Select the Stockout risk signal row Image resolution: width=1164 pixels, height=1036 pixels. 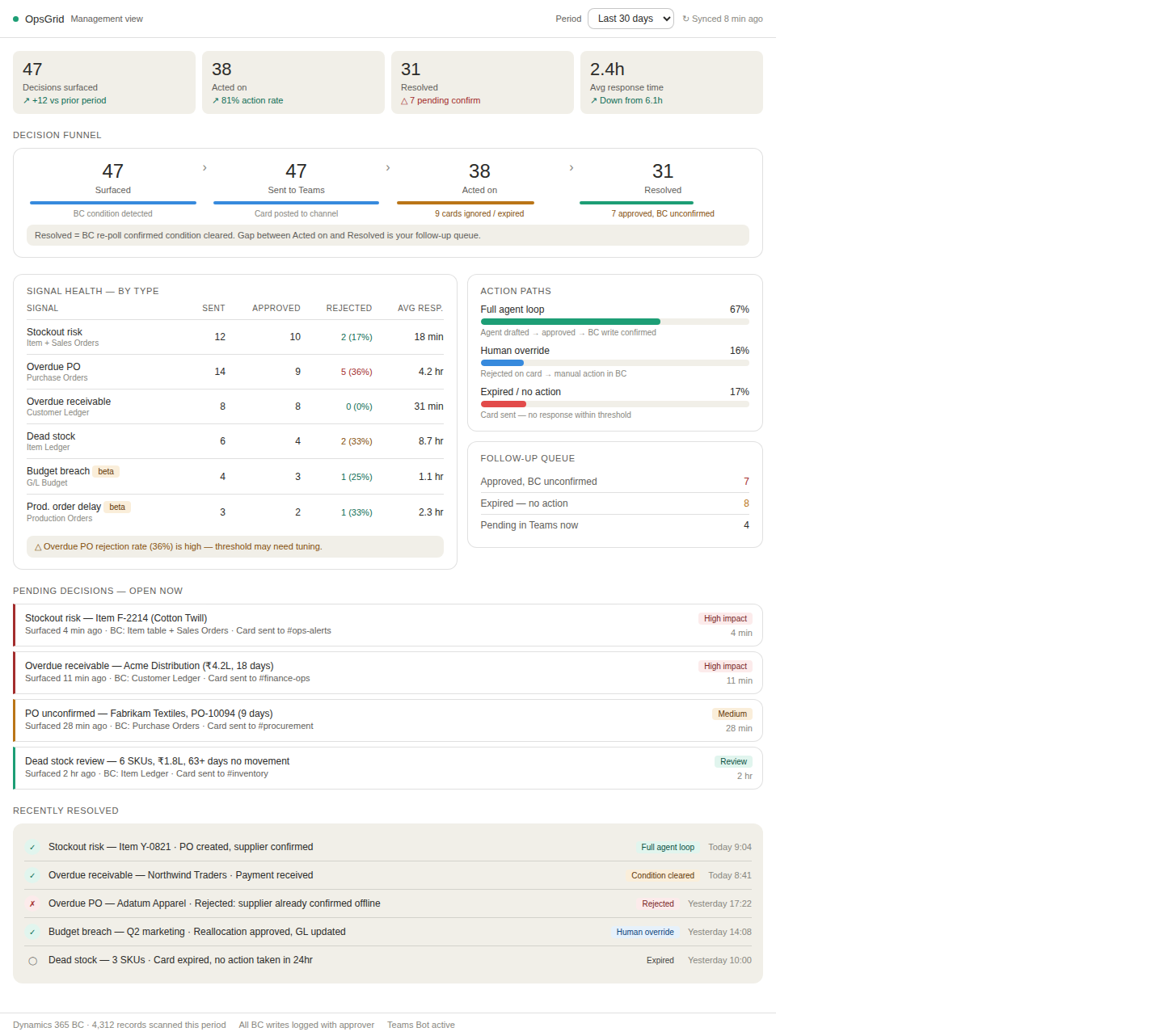pos(235,337)
